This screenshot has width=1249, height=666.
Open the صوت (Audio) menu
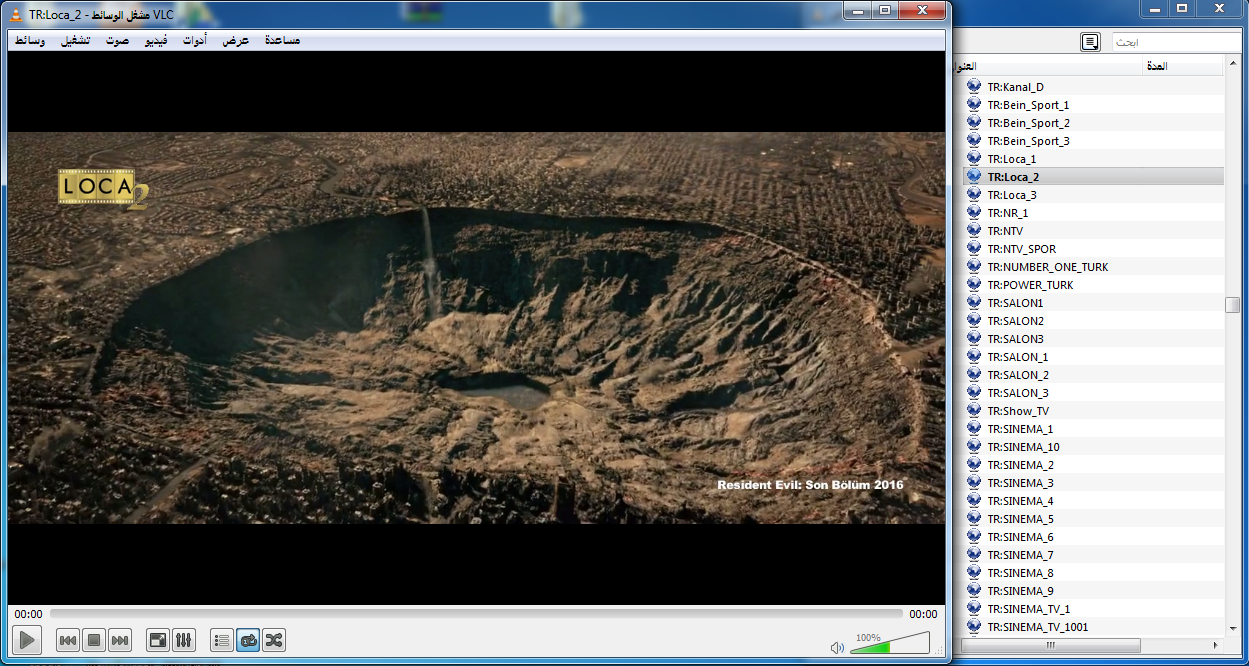coord(118,41)
